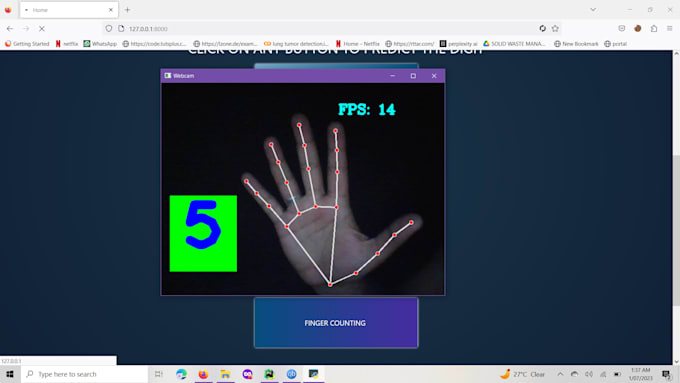
Task: Maximize the Webcam window
Action: tap(413, 76)
